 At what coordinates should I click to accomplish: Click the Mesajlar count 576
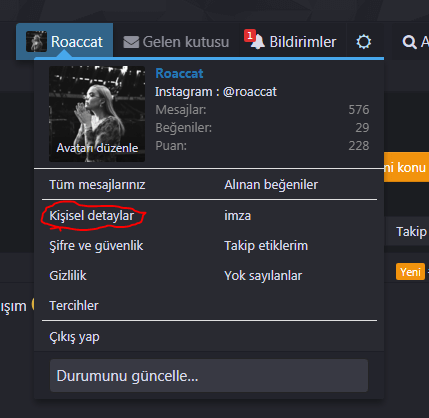coord(359,110)
